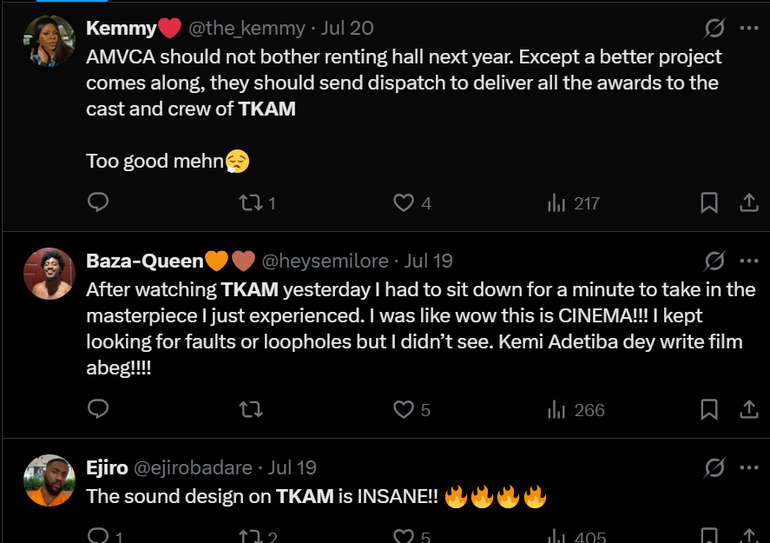770x543 pixels.
Task: Like Baza-Queen's tweet with 5 likes
Action: pyautogui.click(x=403, y=409)
